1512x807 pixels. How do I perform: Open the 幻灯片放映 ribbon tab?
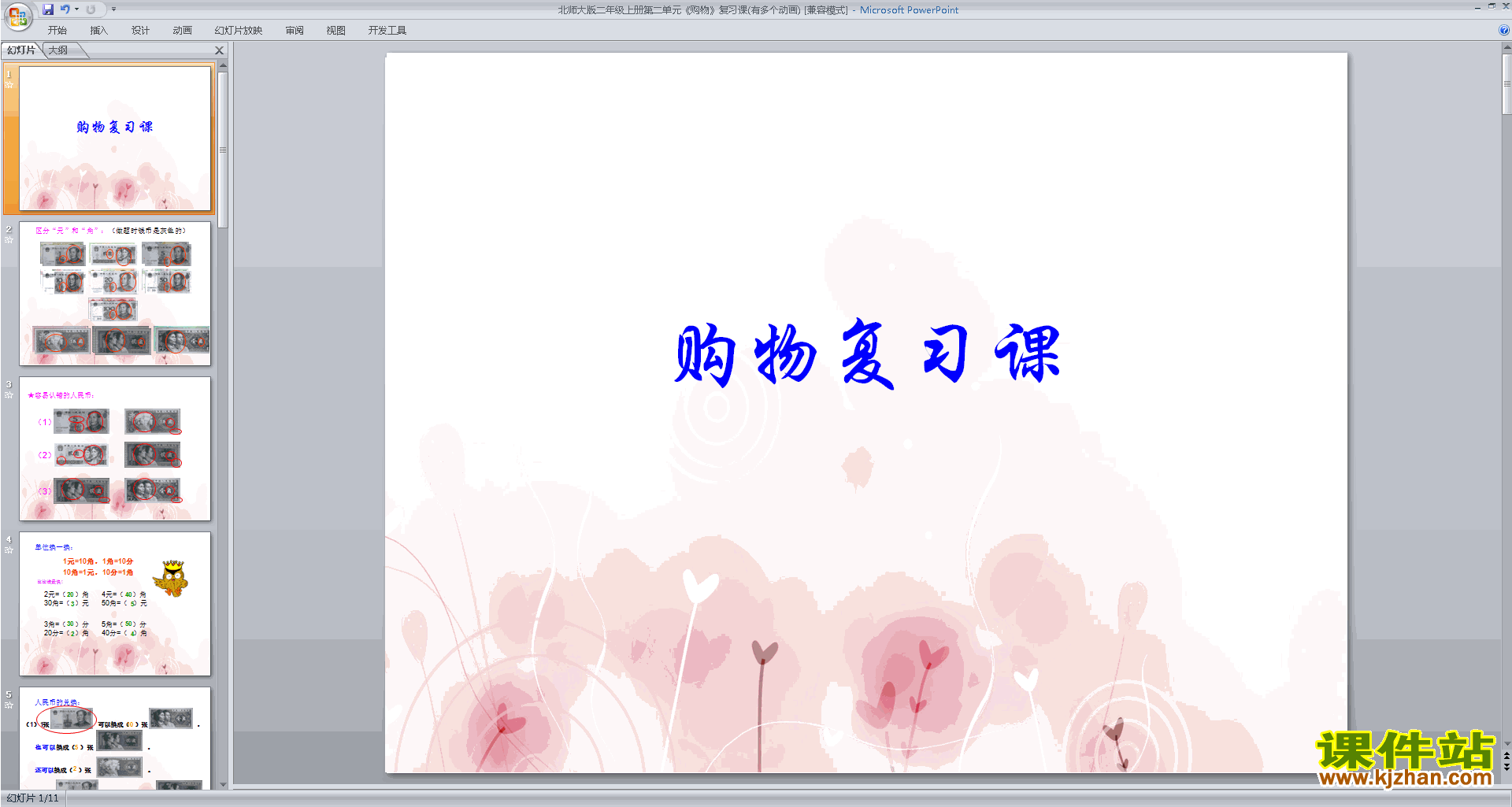pyautogui.click(x=238, y=31)
